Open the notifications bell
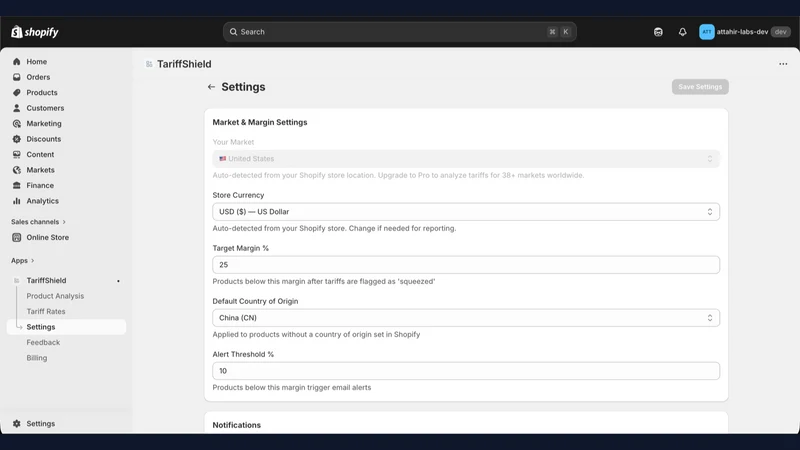Viewport: 800px width, 450px height. pos(683,32)
